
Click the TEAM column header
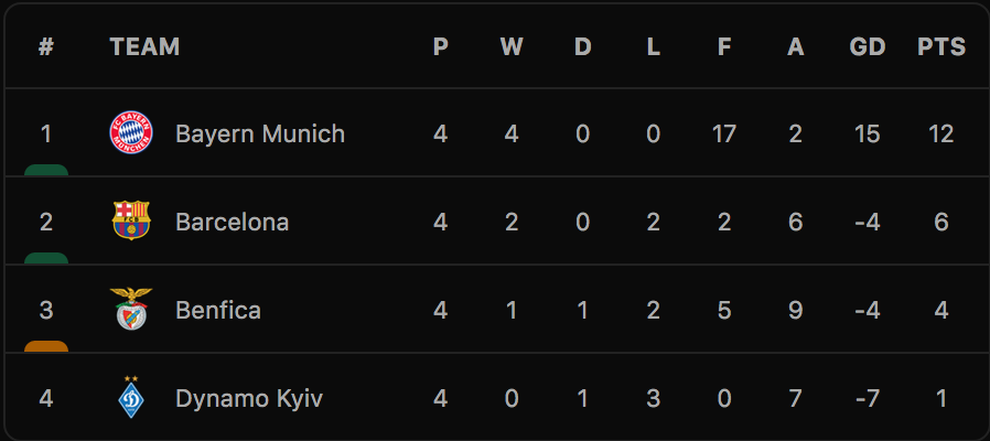tap(145, 47)
